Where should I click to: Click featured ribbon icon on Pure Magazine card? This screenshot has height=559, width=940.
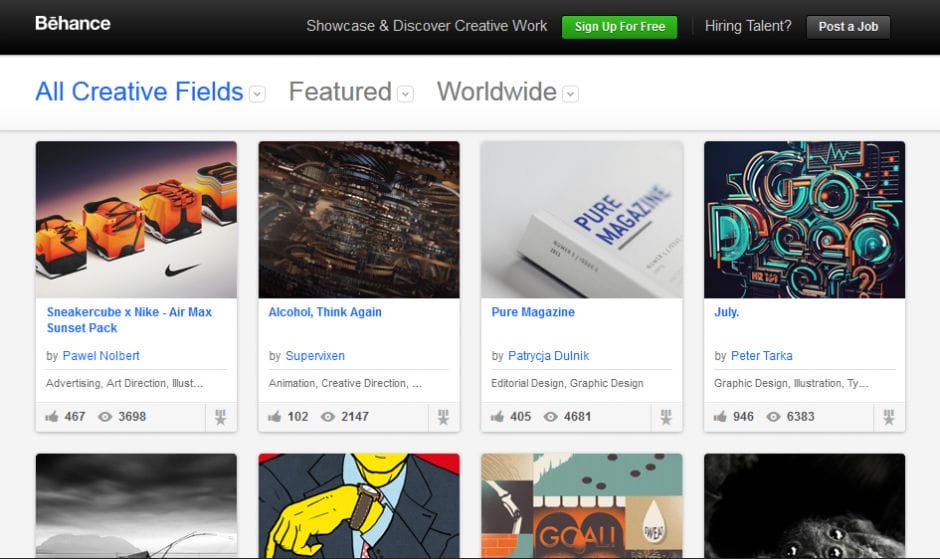click(666, 417)
